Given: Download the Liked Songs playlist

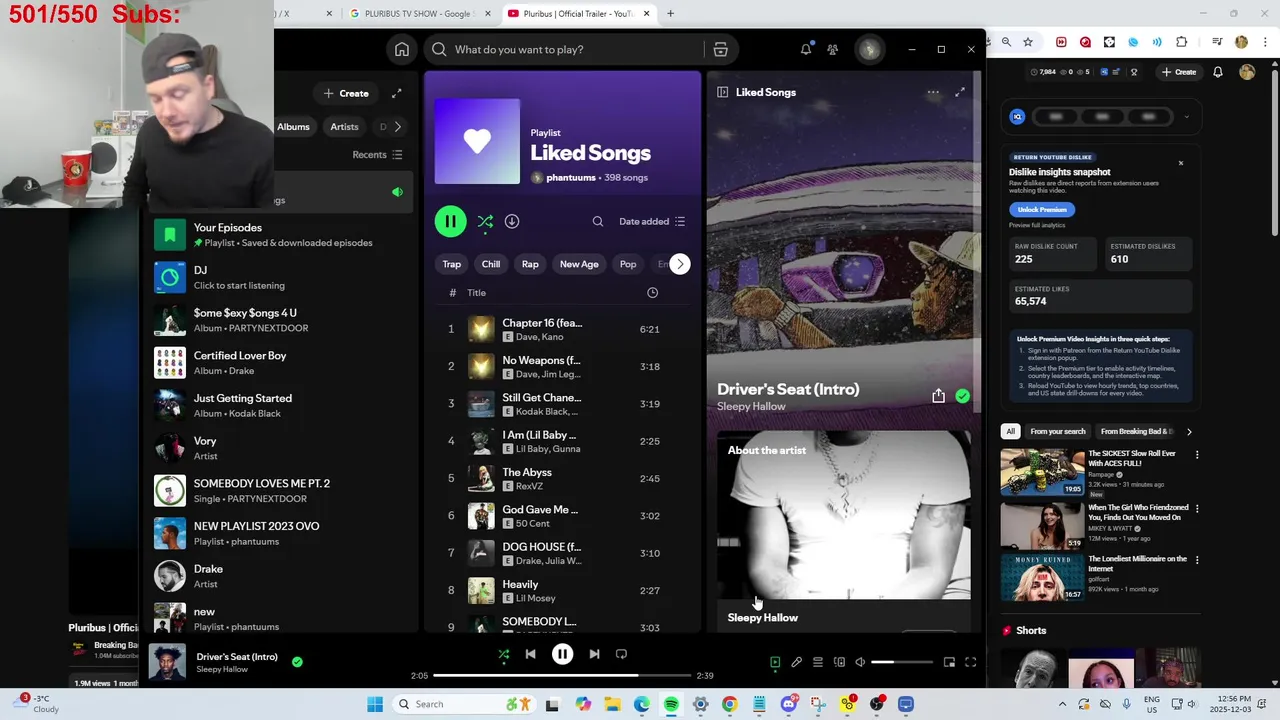Looking at the screenshot, I should tap(512, 221).
